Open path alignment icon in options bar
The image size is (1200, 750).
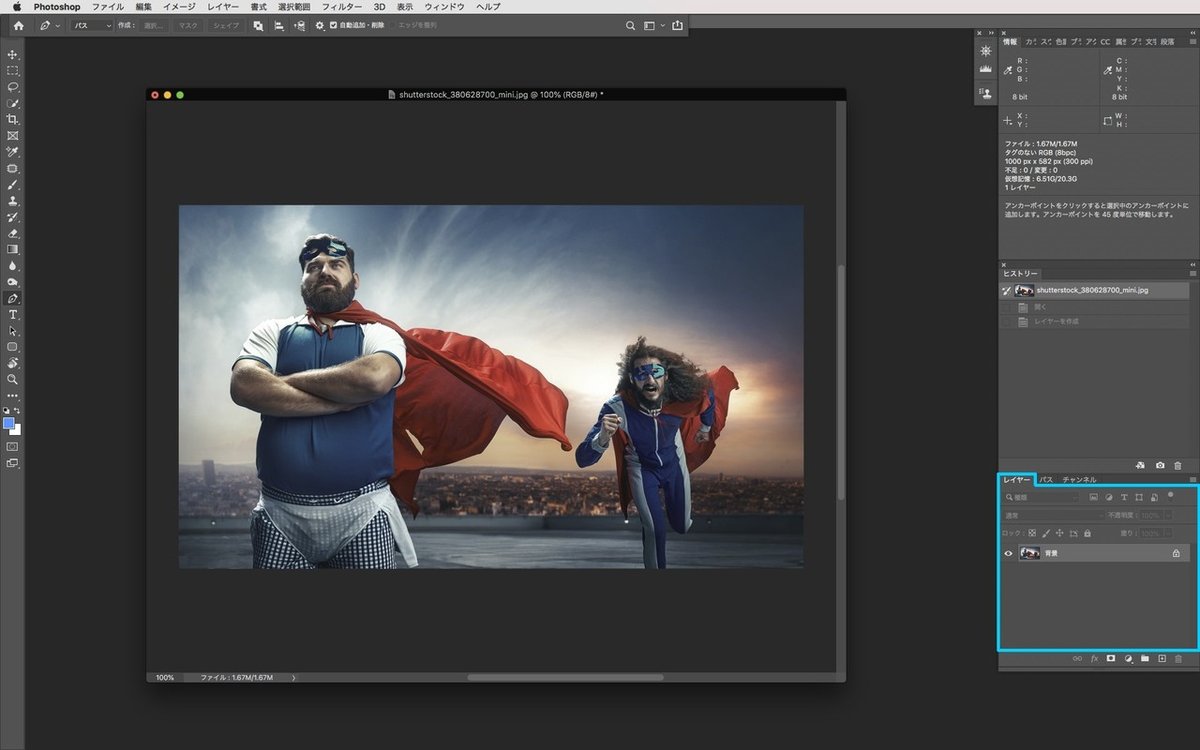(x=279, y=25)
